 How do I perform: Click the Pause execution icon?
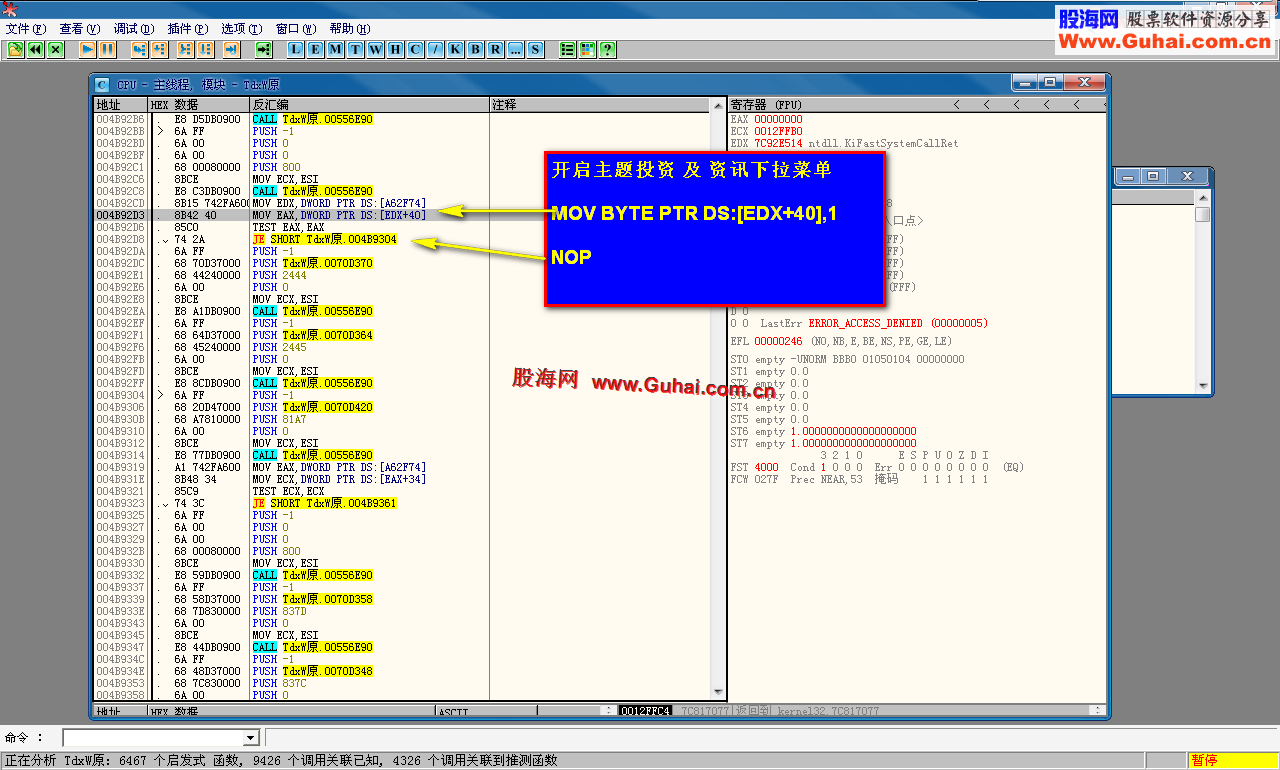point(108,49)
